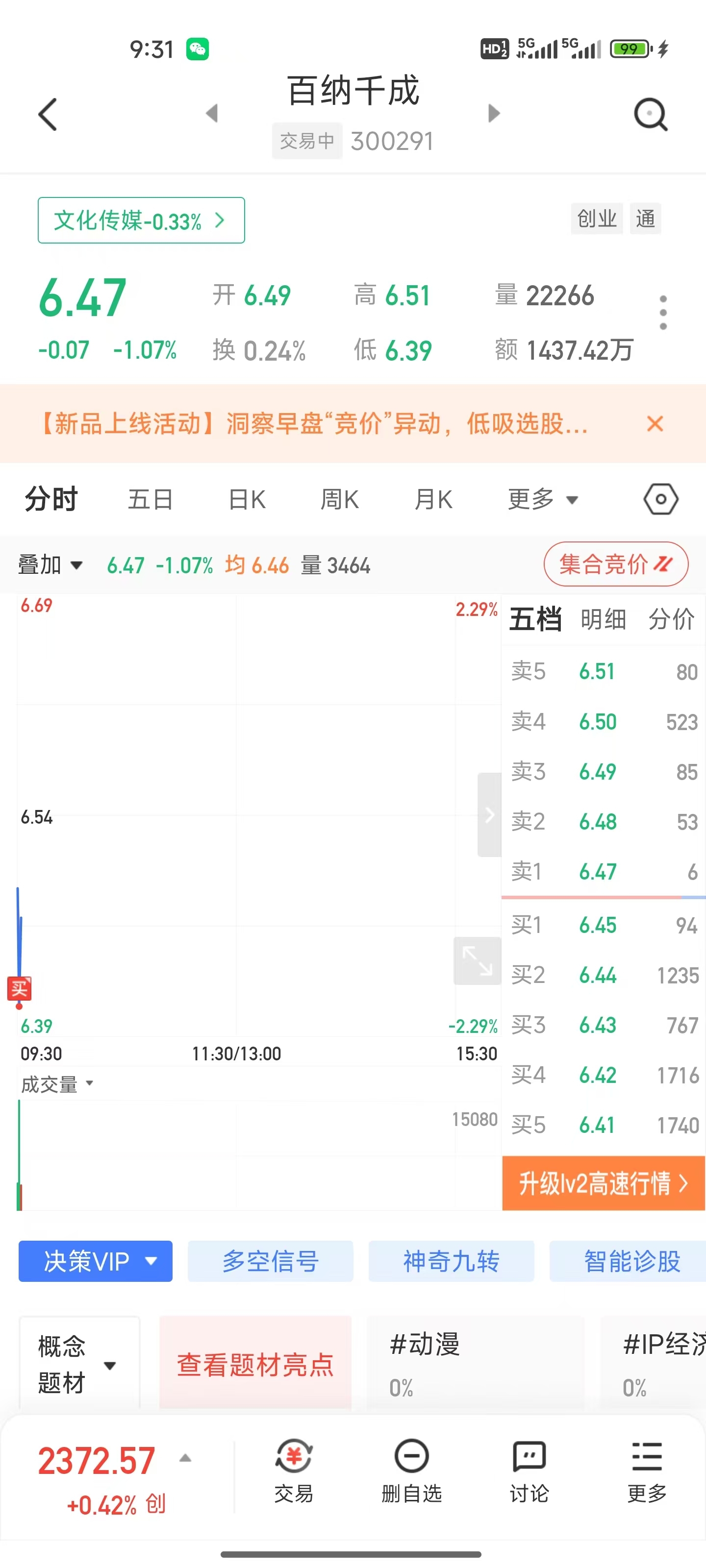This screenshot has height=1568, width=706.
Task: Open the 更多 menu icon at bottom
Action: pos(647,1472)
